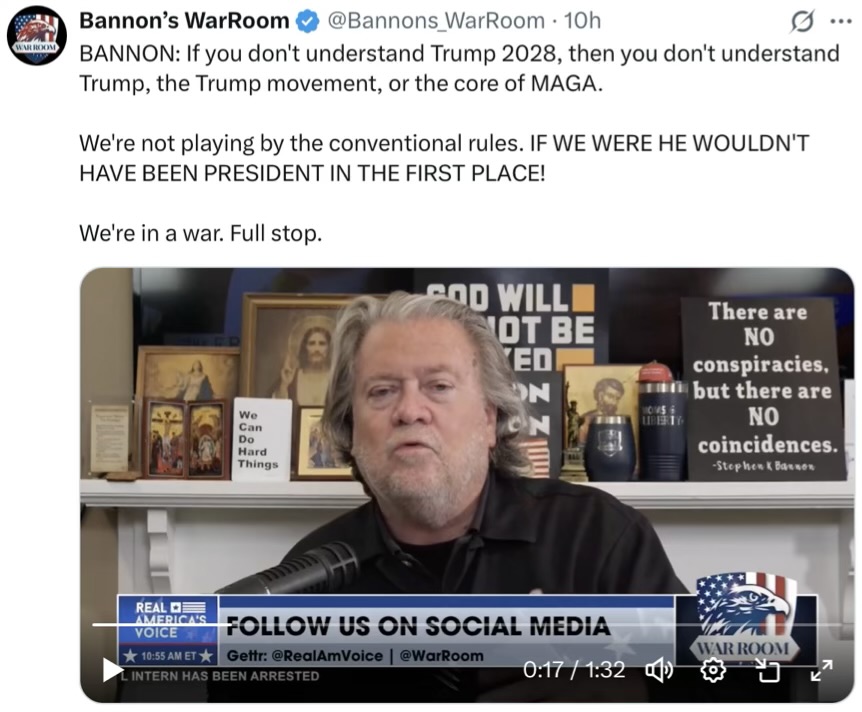862x712 pixels.
Task: Click the 10h timestamp link
Action: click(x=583, y=21)
